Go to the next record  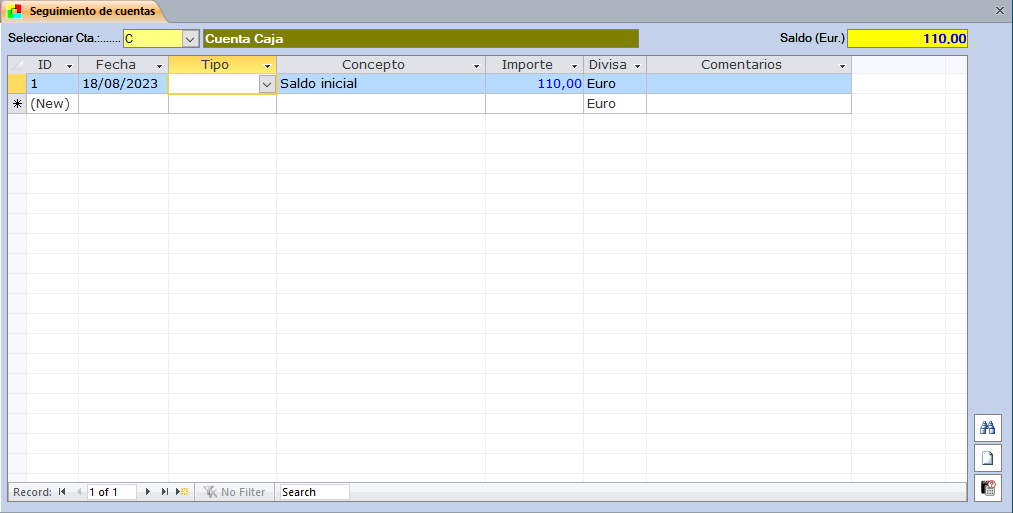(148, 492)
